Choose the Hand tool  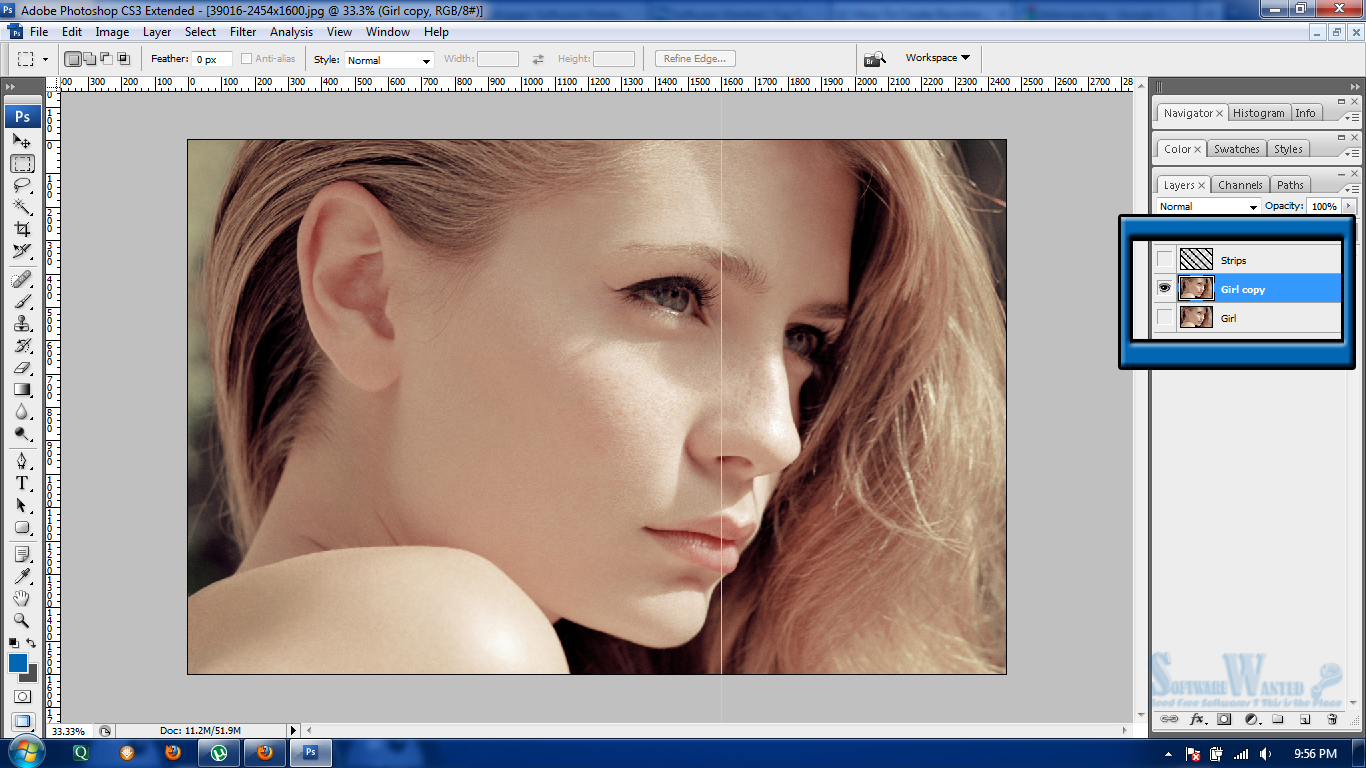click(22, 598)
